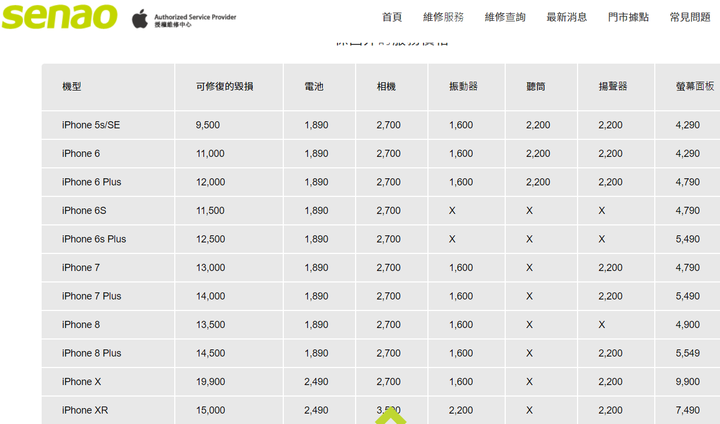The height and width of the screenshot is (424, 720).
Task: Open the 最新消息 menu item
Action: pos(566,17)
